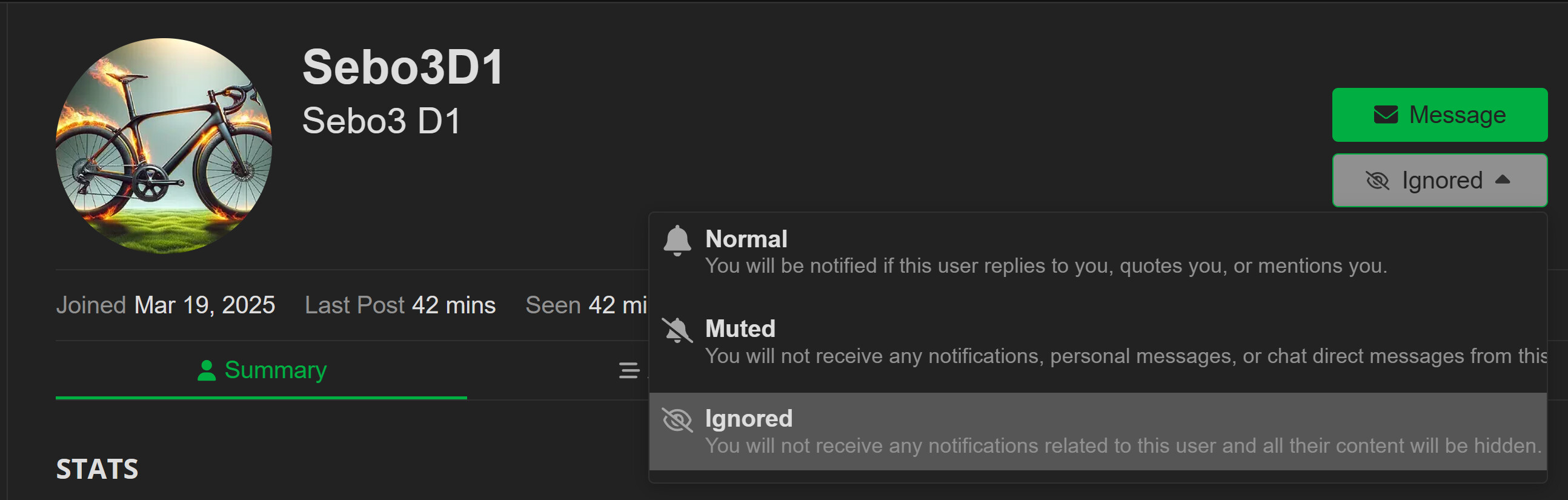Click the up caret on Ignored button
The width and height of the screenshot is (1568, 500).
(1502, 179)
